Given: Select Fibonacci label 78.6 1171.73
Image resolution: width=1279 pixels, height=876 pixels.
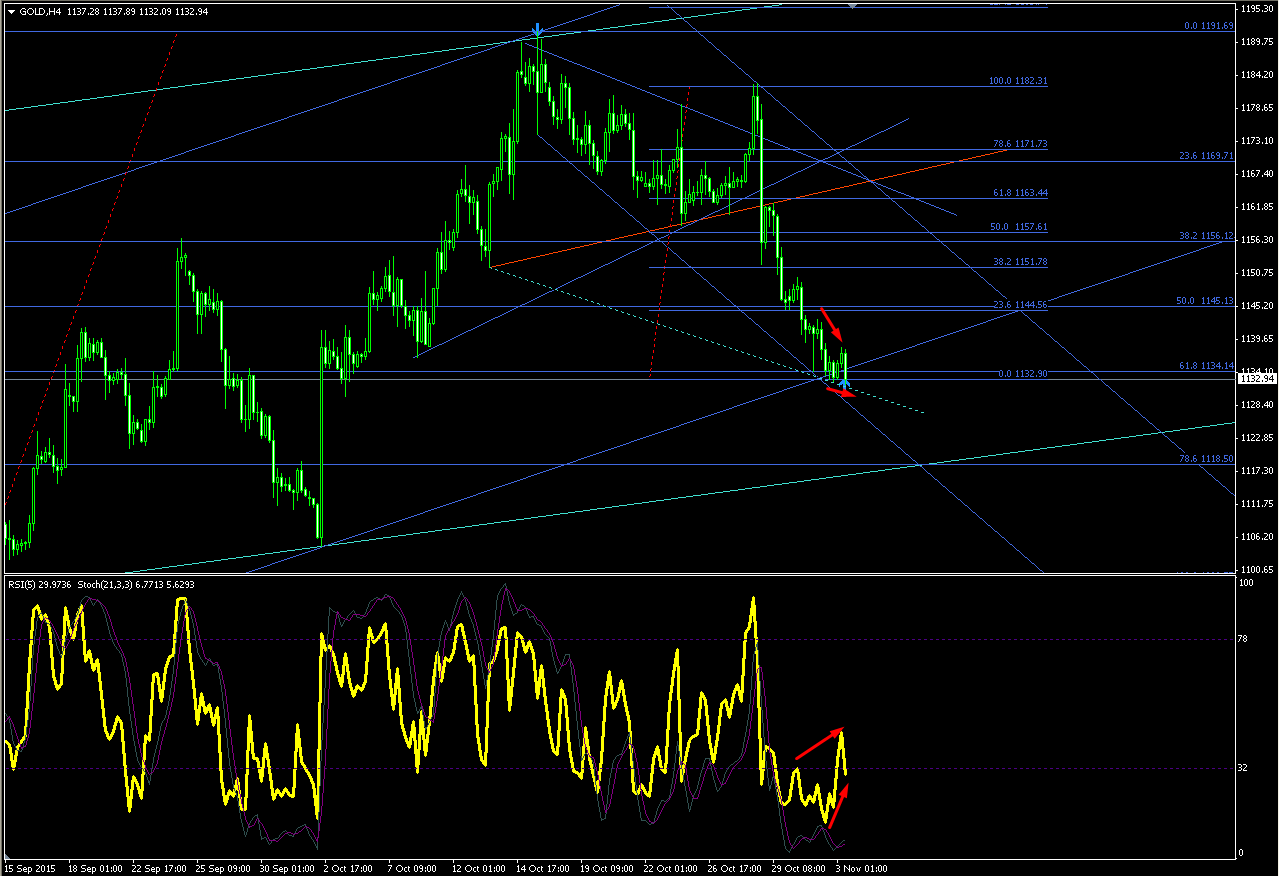Looking at the screenshot, I should tap(1020, 144).
